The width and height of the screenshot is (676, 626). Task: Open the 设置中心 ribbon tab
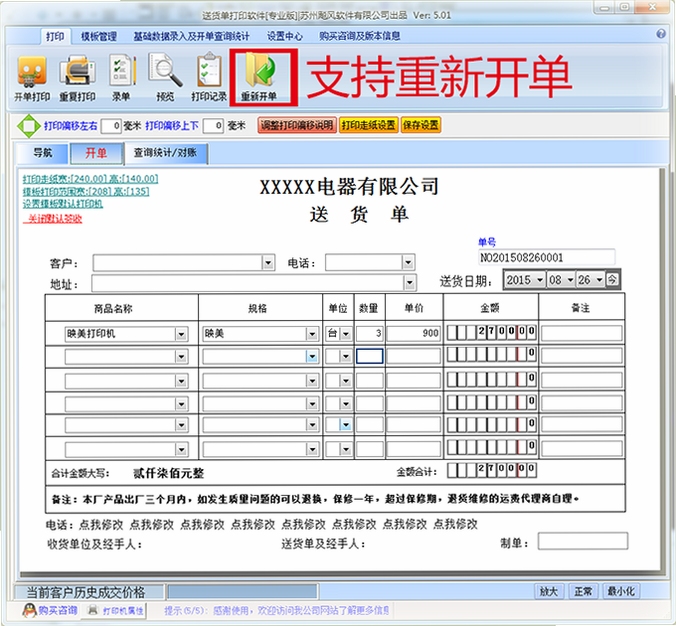285,36
